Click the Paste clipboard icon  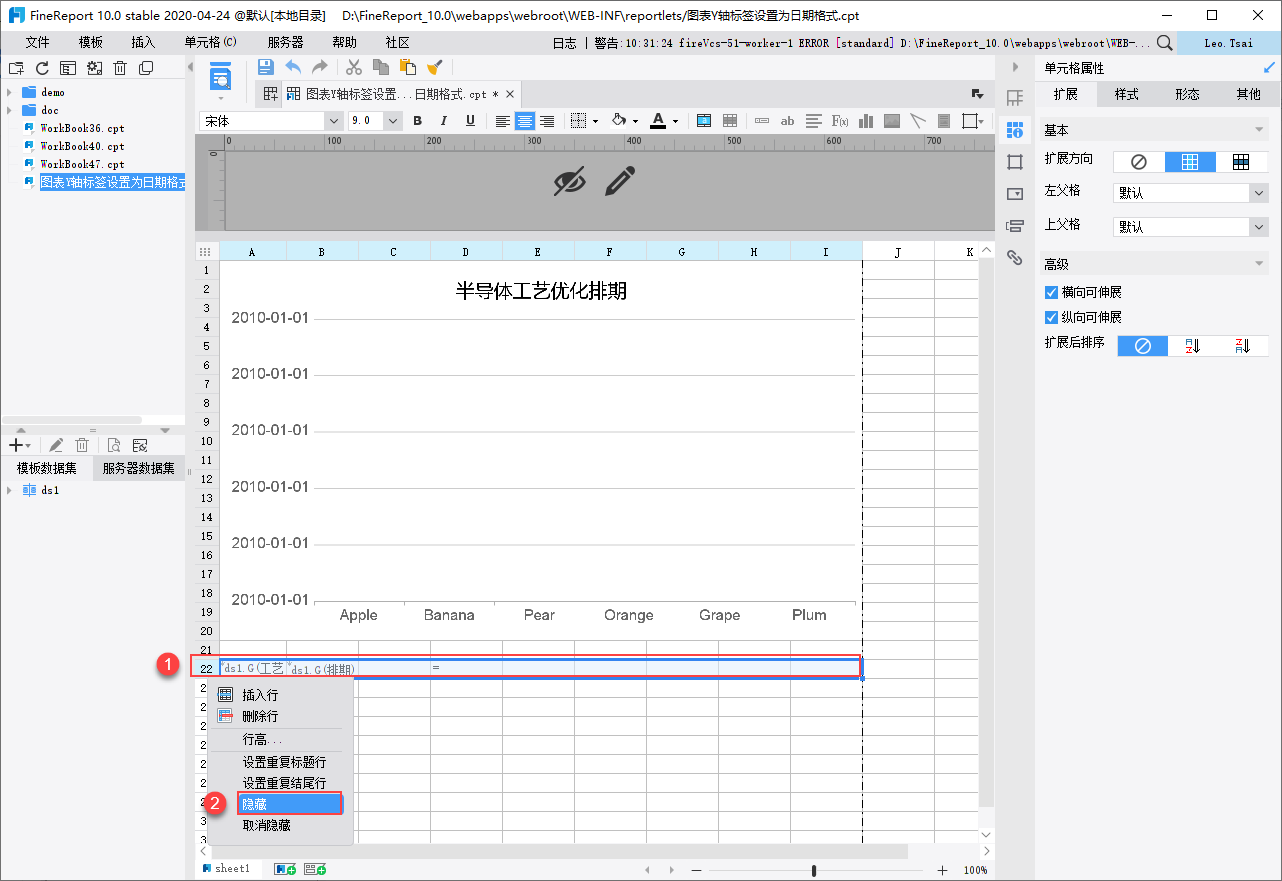click(x=408, y=67)
